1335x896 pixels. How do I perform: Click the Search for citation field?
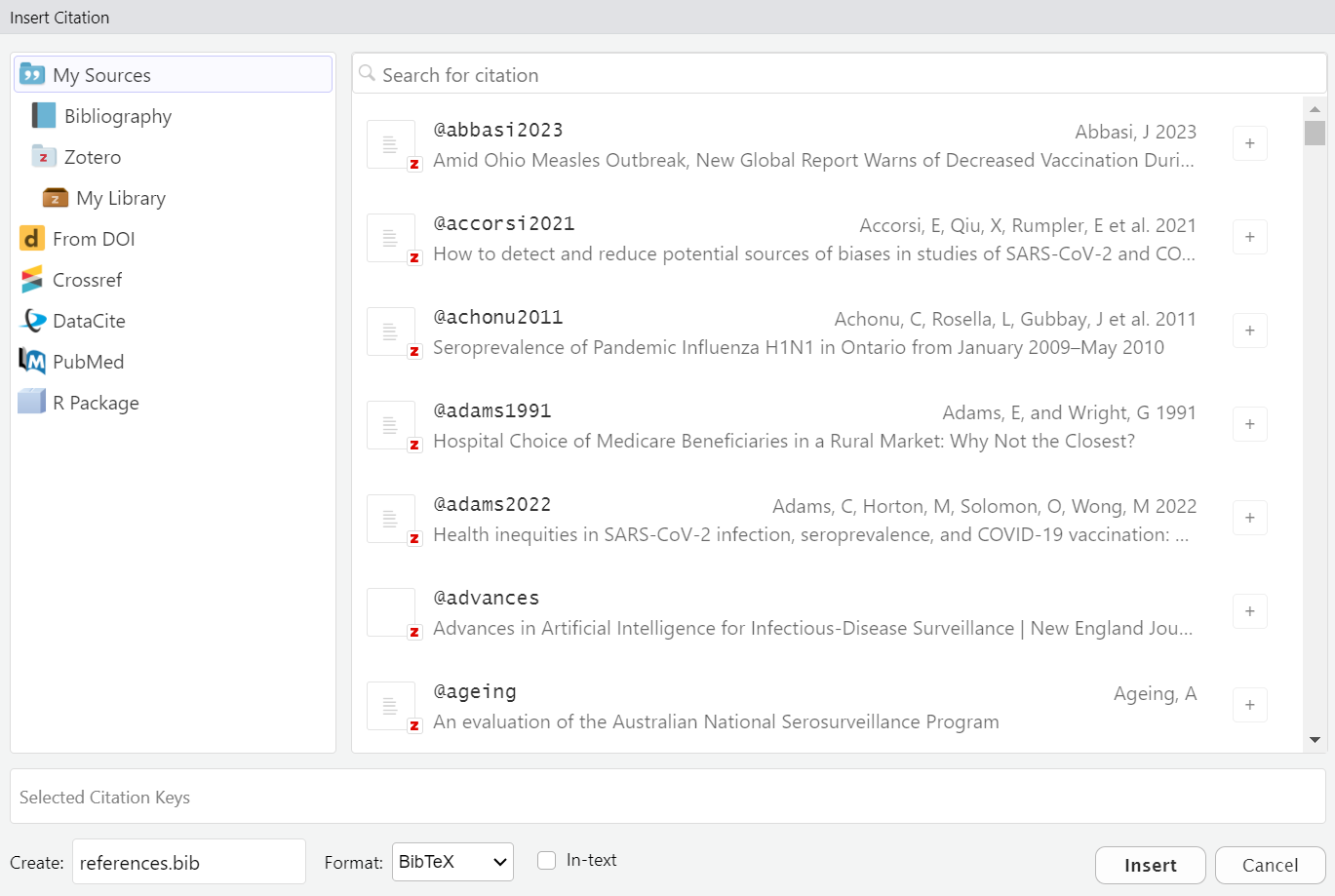point(839,75)
